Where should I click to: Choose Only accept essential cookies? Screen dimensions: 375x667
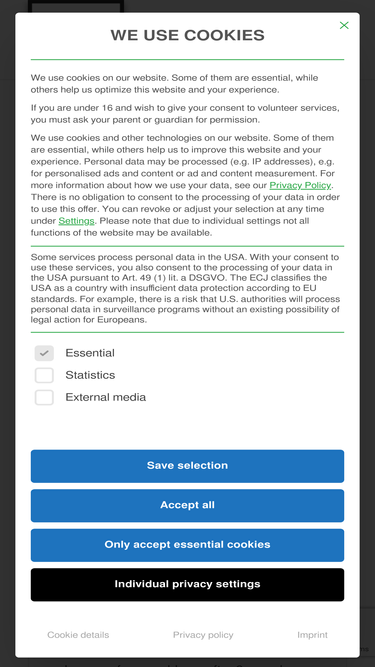(188, 545)
